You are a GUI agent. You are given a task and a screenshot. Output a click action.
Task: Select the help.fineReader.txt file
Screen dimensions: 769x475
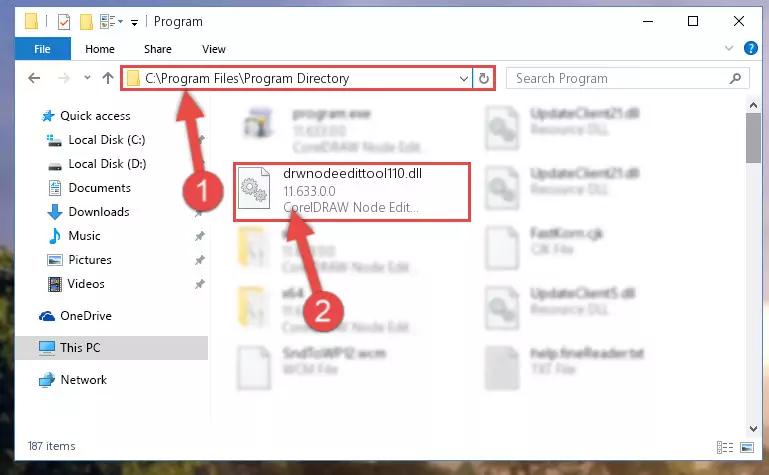pos(564,368)
